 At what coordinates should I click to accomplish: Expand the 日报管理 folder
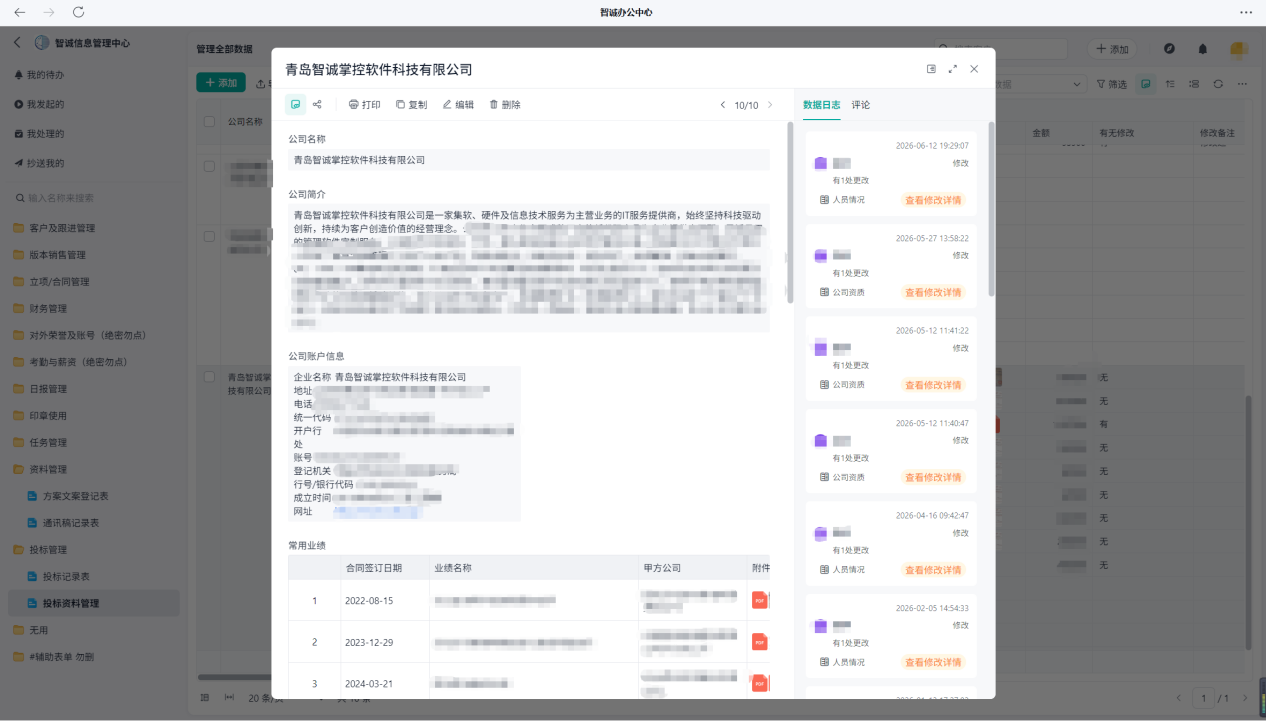[x=40, y=389]
